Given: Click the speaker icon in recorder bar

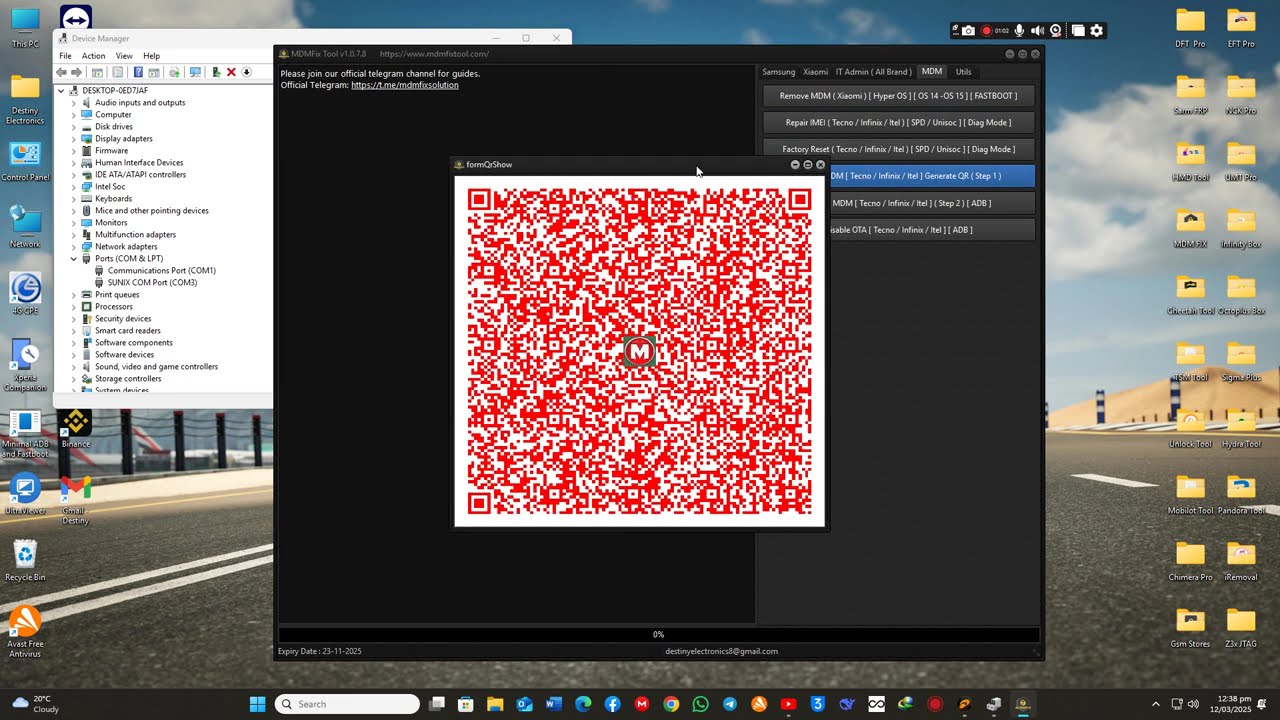Looking at the screenshot, I should coord(1037,31).
